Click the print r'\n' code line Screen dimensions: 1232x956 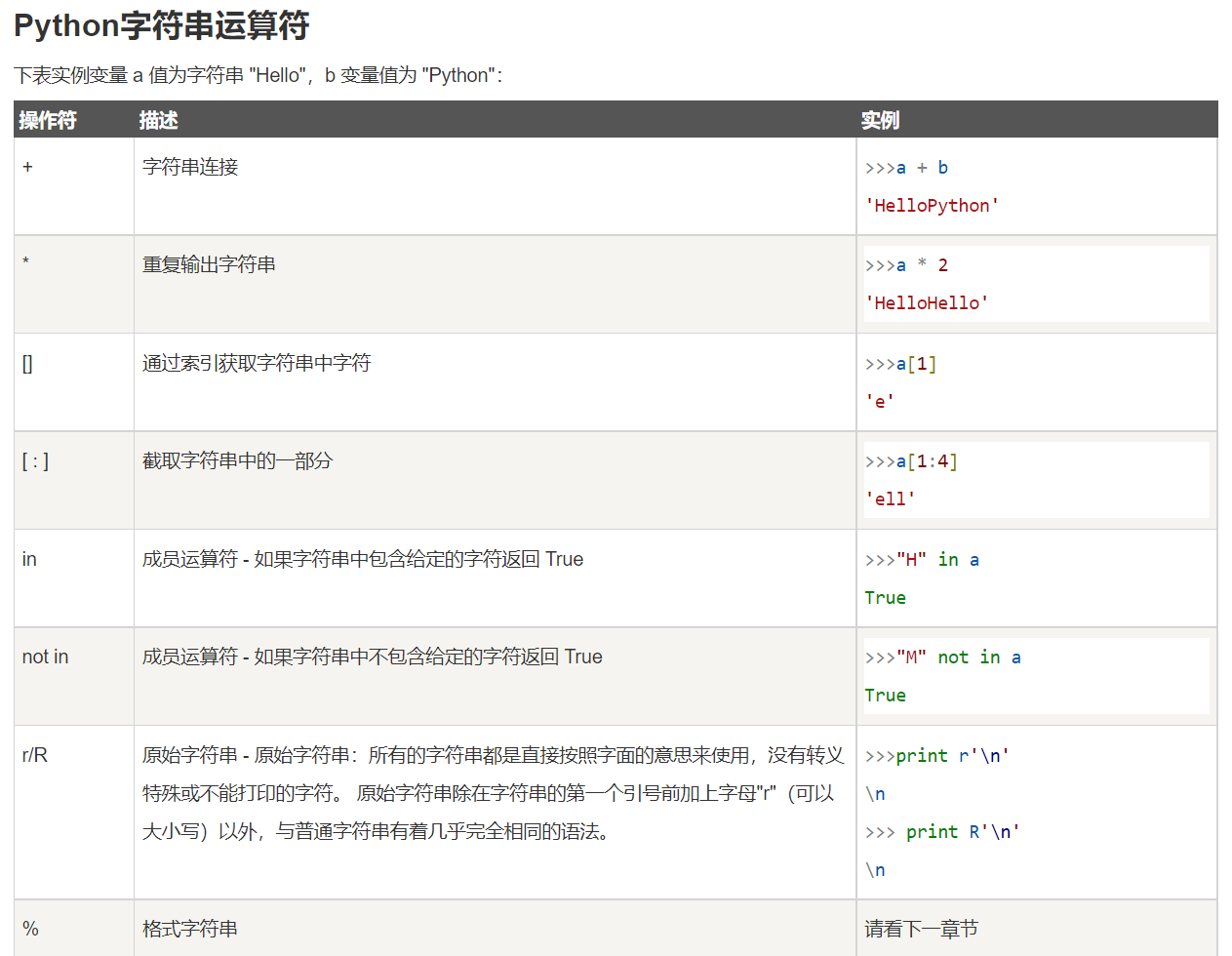(936, 755)
